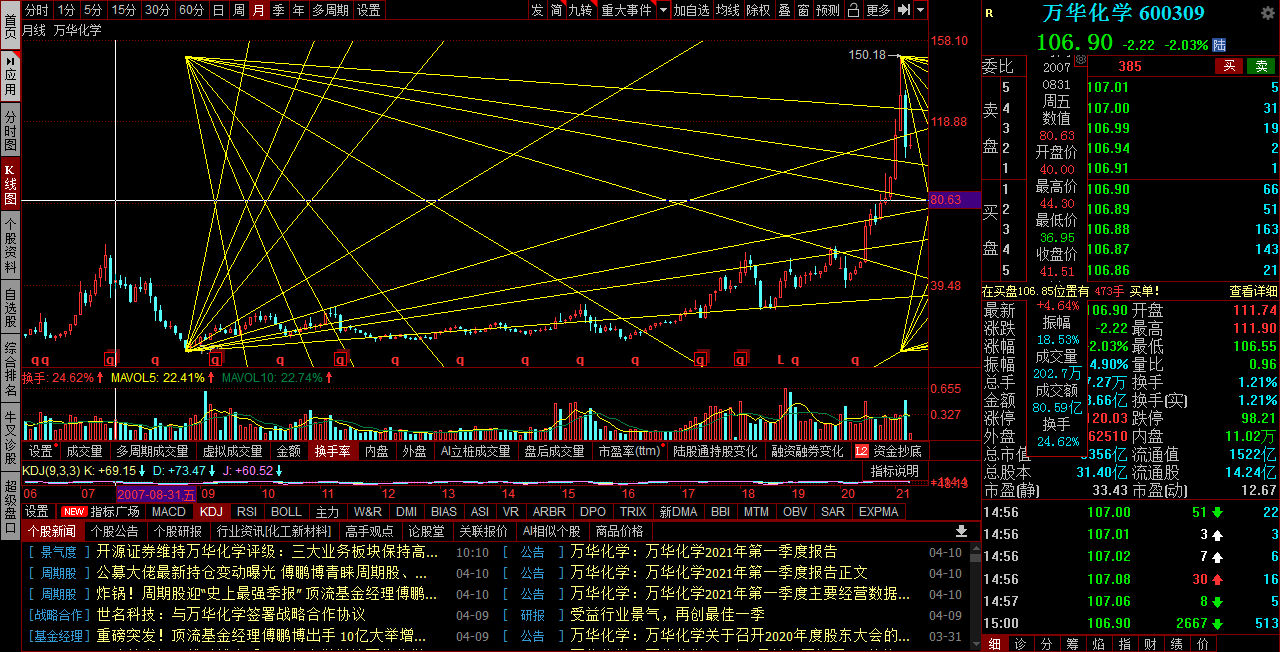1280x652 pixels.
Task: Select the 分时 period tab
Action: tap(36, 10)
